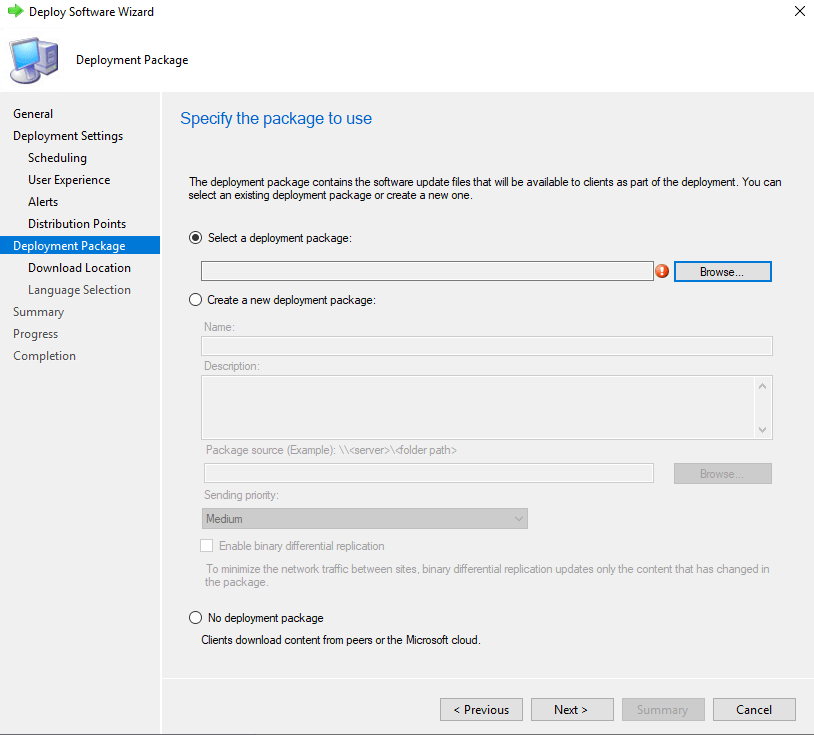Open the Sending priority Medium dropdown

[364, 519]
